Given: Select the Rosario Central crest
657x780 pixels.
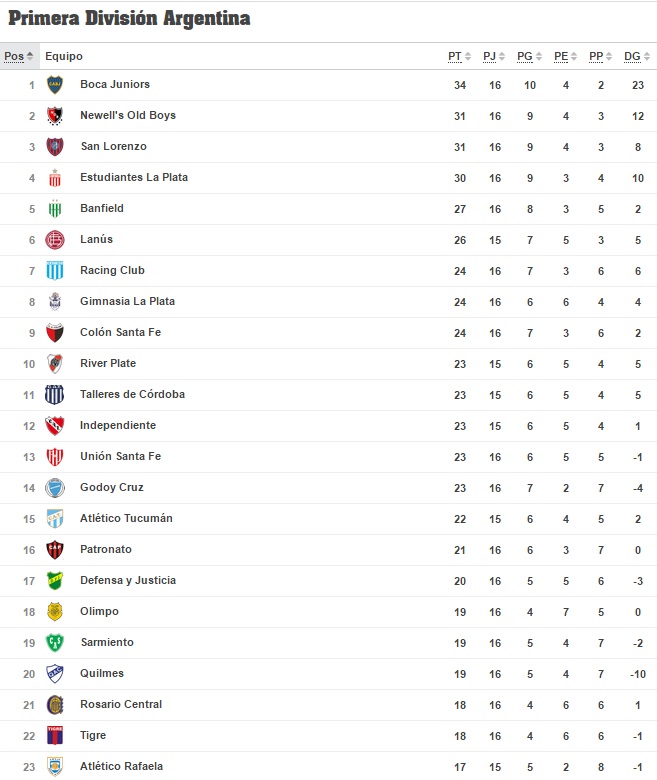Looking at the screenshot, I should (55, 704).
